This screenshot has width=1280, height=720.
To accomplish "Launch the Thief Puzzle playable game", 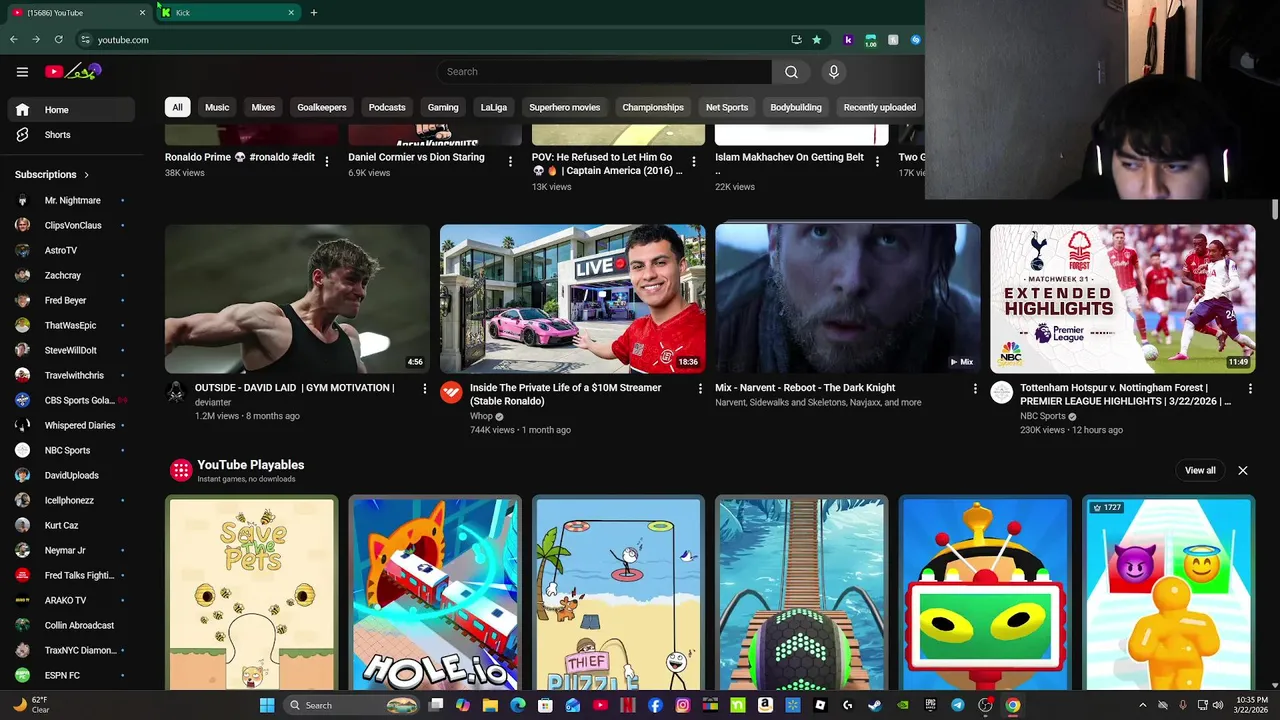I will coord(618,593).
